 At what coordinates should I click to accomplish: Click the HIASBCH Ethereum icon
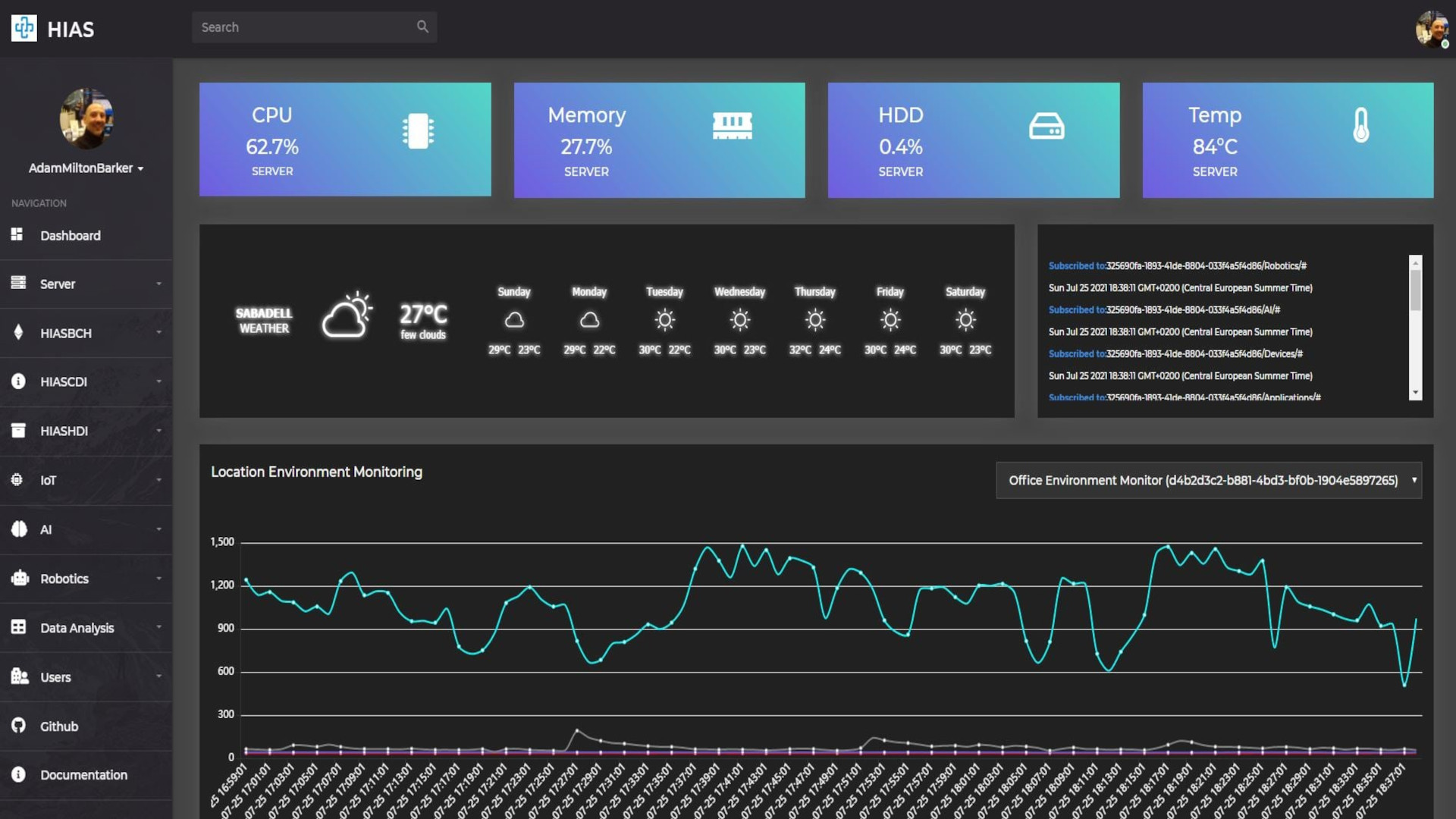pyautogui.click(x=18, y=332)
